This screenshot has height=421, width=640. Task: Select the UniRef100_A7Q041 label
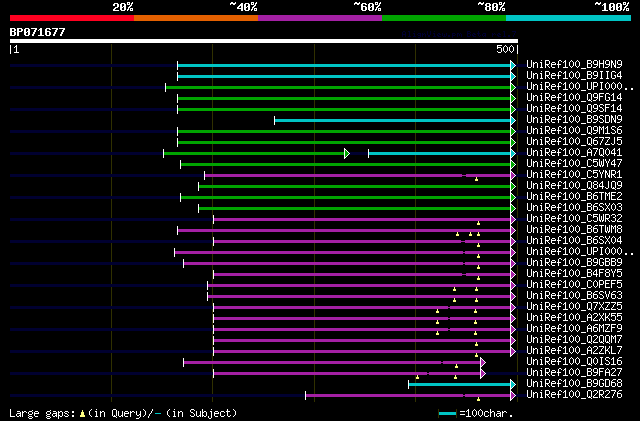point(574,153)
